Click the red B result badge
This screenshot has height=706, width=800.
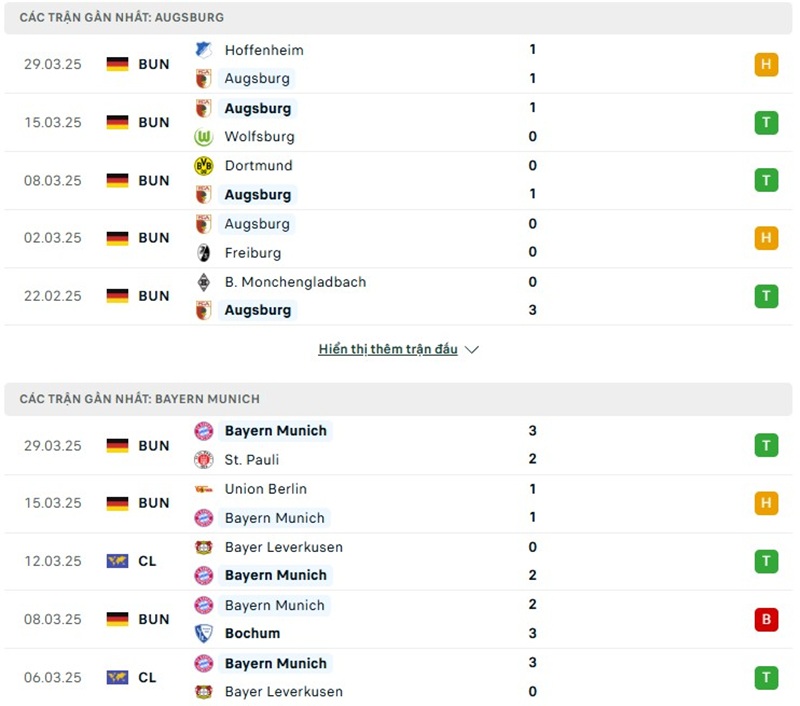(766, 619)
